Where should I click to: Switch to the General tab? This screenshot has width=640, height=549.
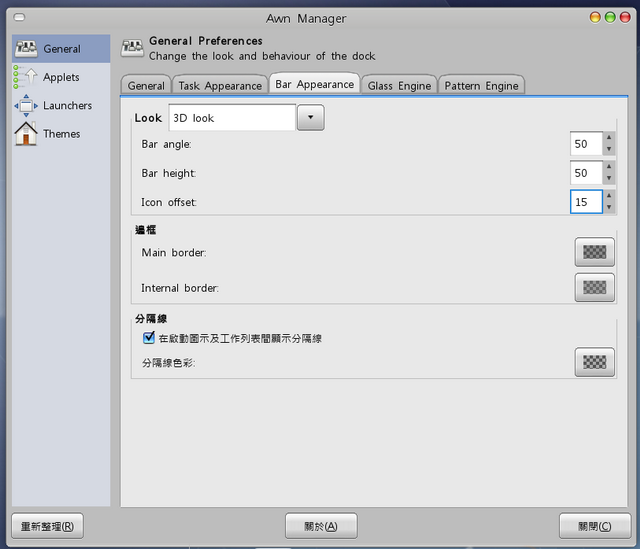coord(146,85)
